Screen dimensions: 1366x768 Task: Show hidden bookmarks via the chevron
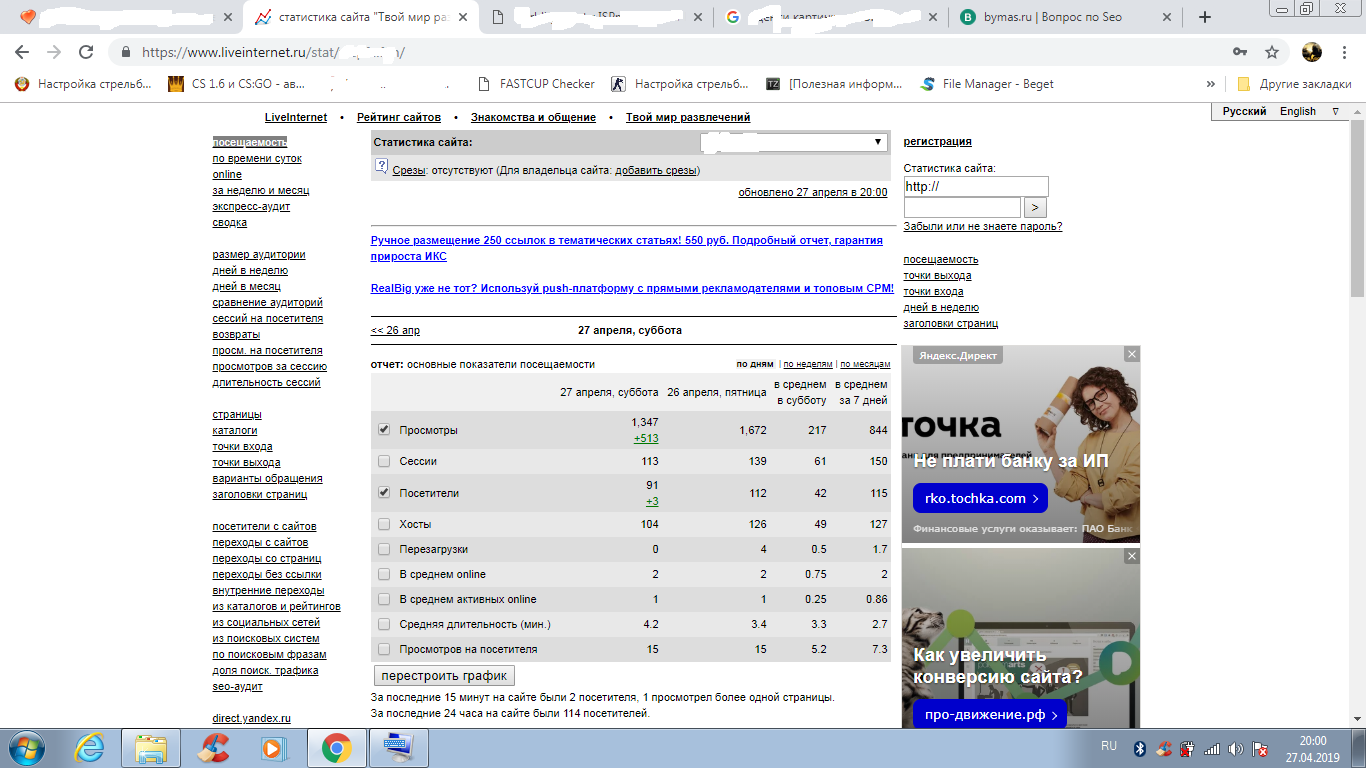click(x=1211, y=84)
